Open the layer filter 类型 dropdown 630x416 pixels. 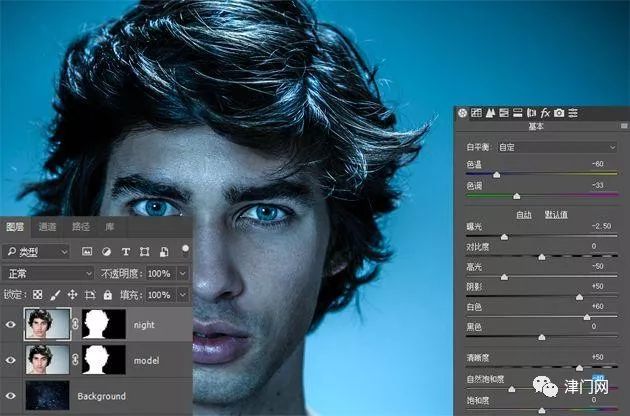(37, 251)
